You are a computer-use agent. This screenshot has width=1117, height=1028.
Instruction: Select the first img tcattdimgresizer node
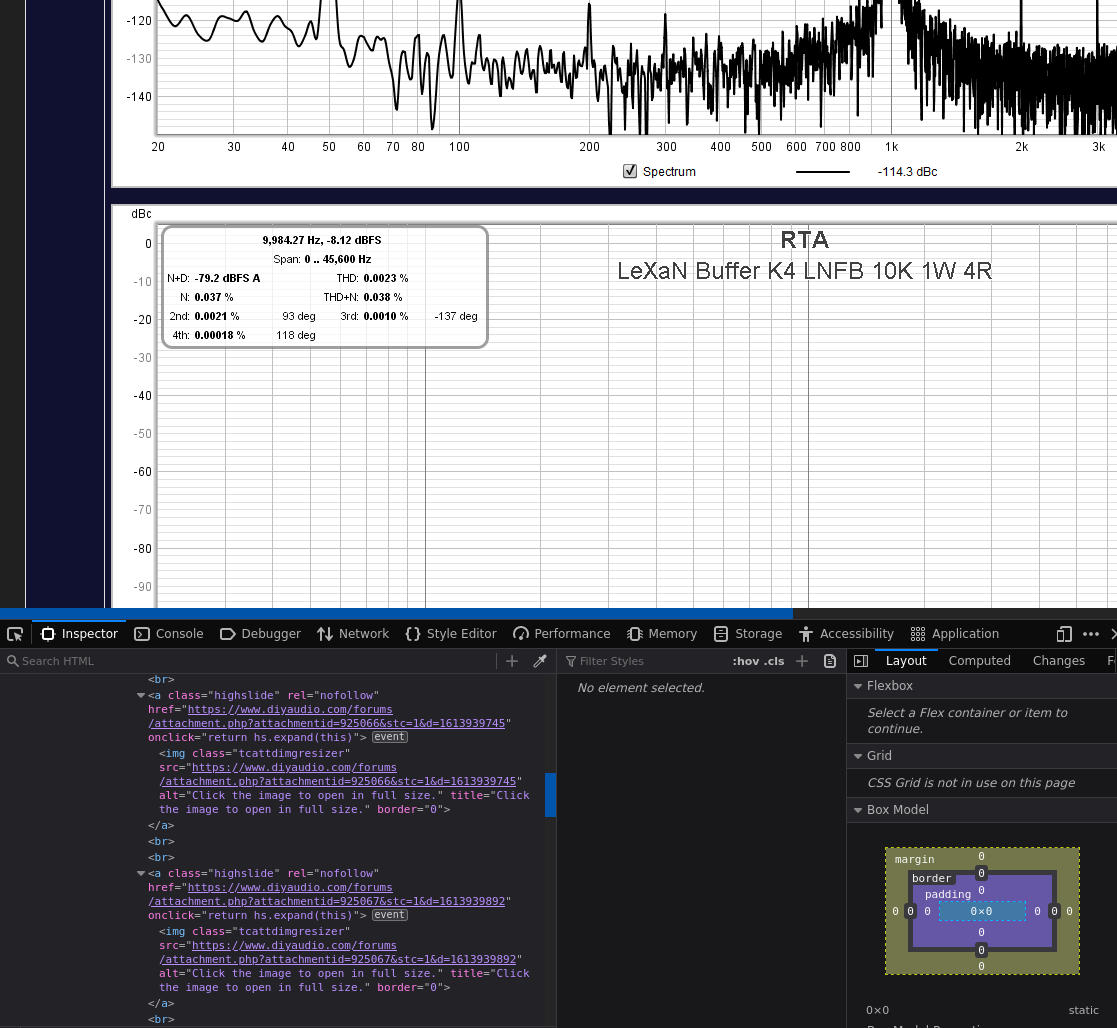point(344,782)
